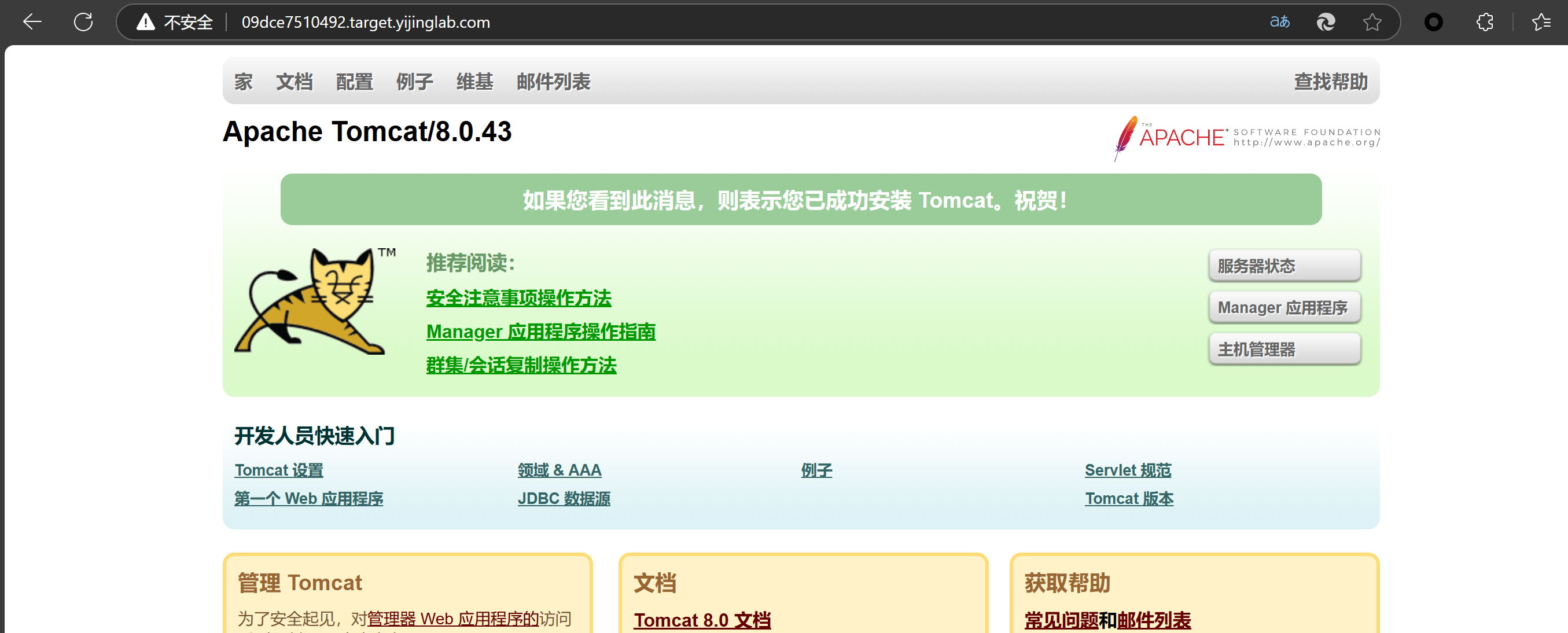The image size is (1568, 633).
Task: Follow the 第一个 Web 应用程序 link
Action: tap(308, 499)
